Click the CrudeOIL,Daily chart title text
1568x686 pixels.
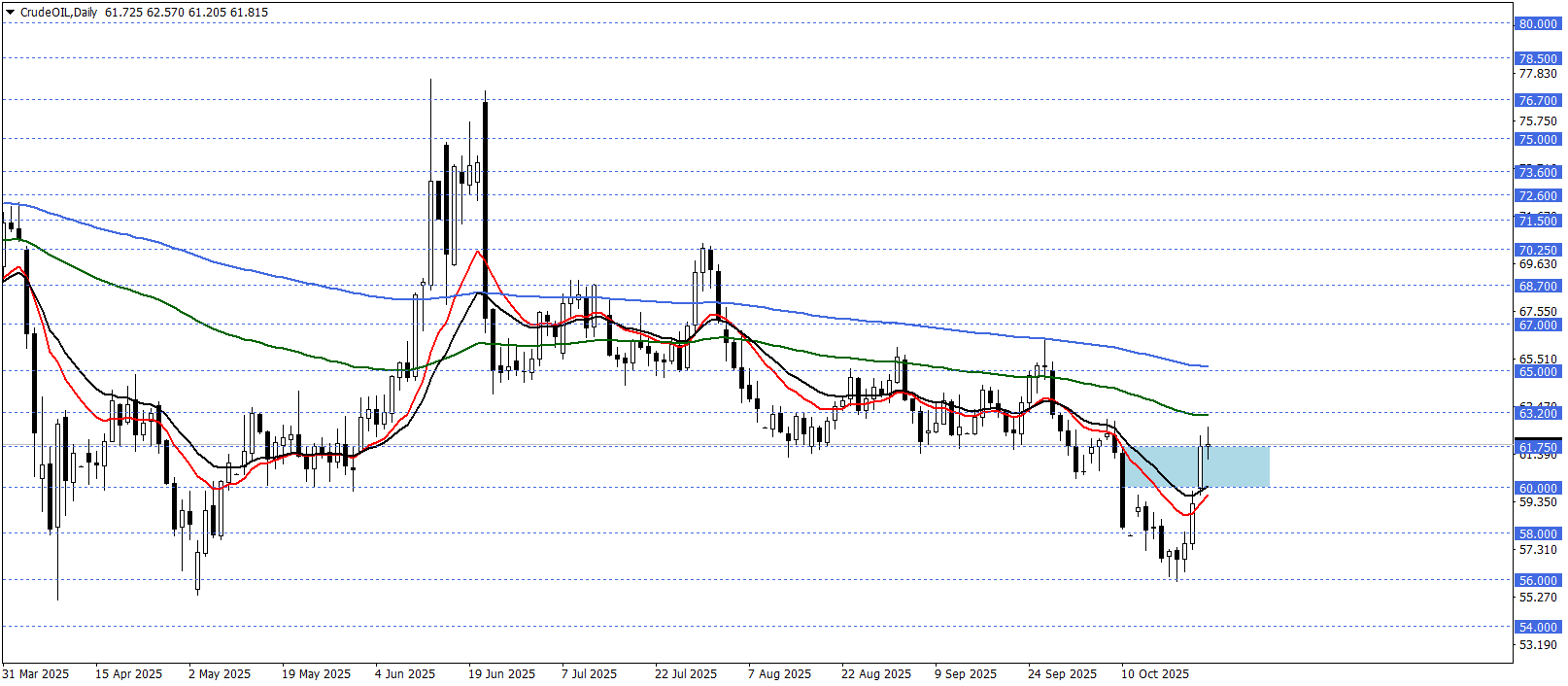click(58, 13)
